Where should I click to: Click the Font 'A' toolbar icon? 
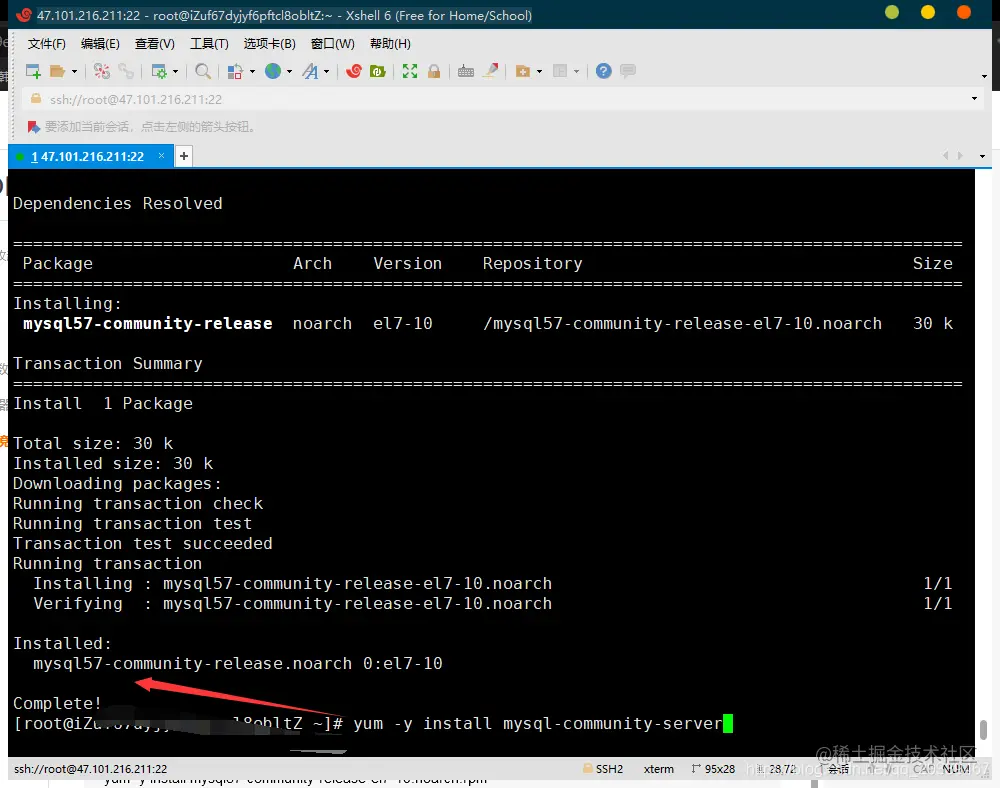pyautogui.click(x=311, y=71)
